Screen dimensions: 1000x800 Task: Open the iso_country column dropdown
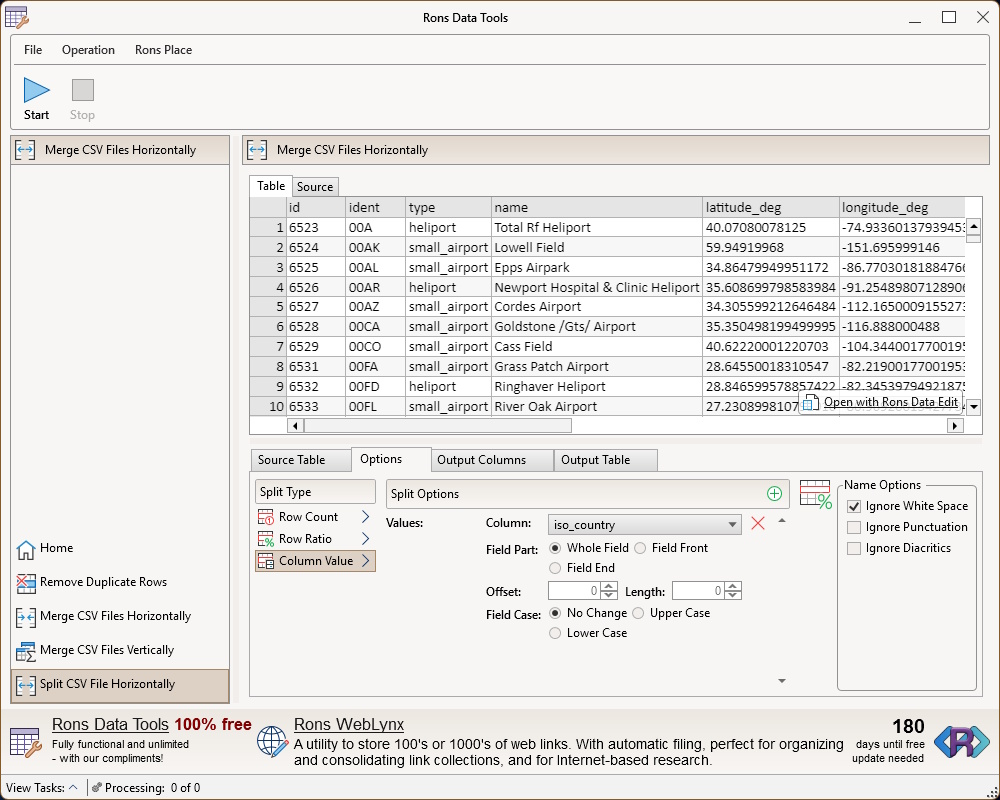point(644,524)
